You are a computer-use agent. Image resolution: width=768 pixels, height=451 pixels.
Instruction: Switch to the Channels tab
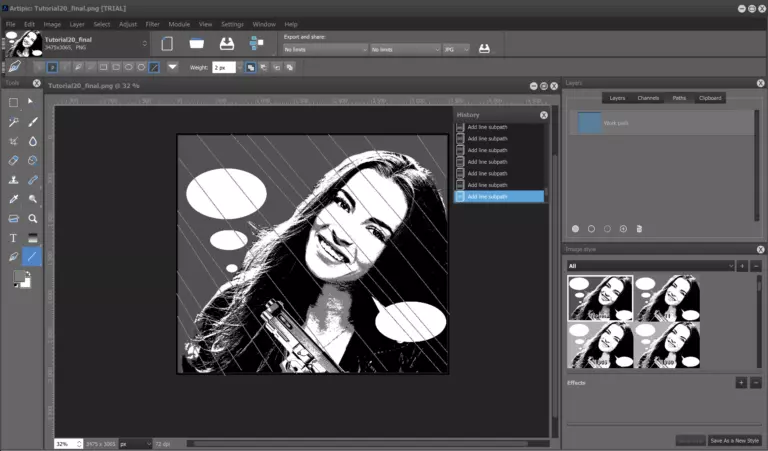648,98
